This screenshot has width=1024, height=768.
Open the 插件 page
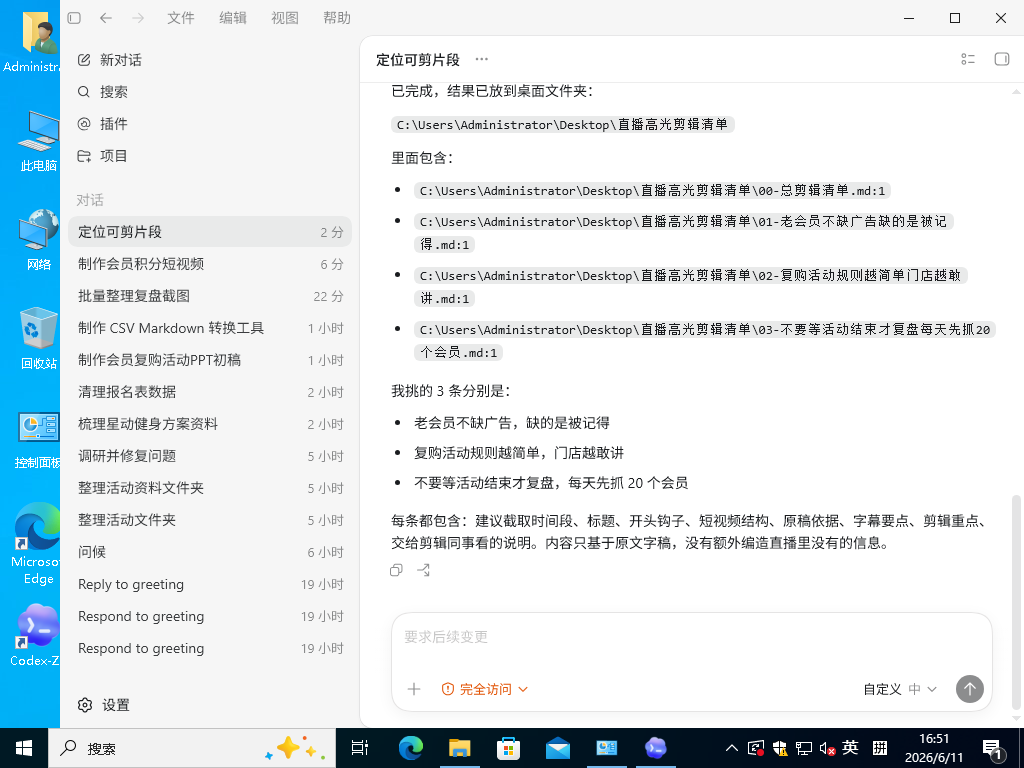(210, 124)
